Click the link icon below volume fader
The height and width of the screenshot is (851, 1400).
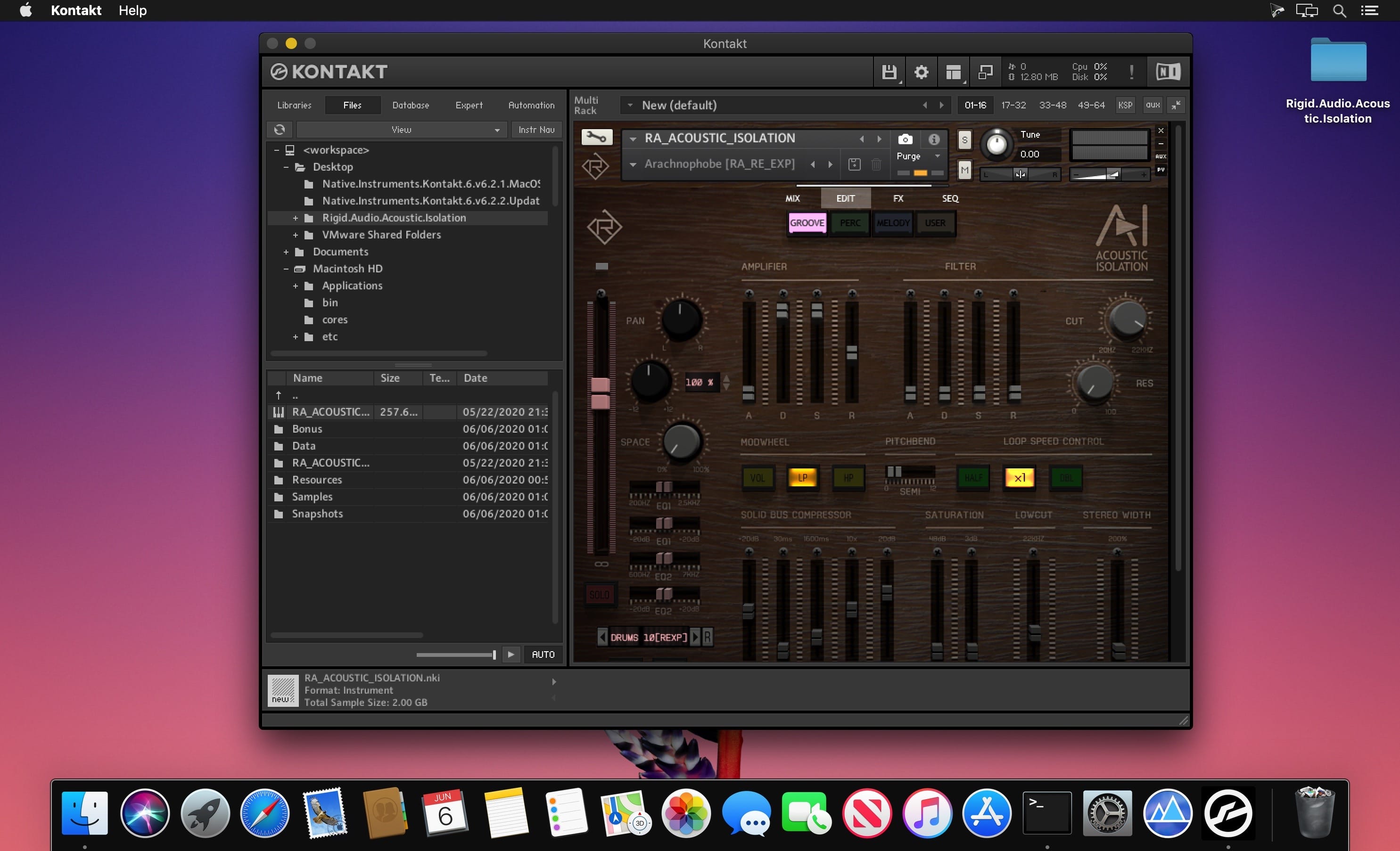[601, 564]
